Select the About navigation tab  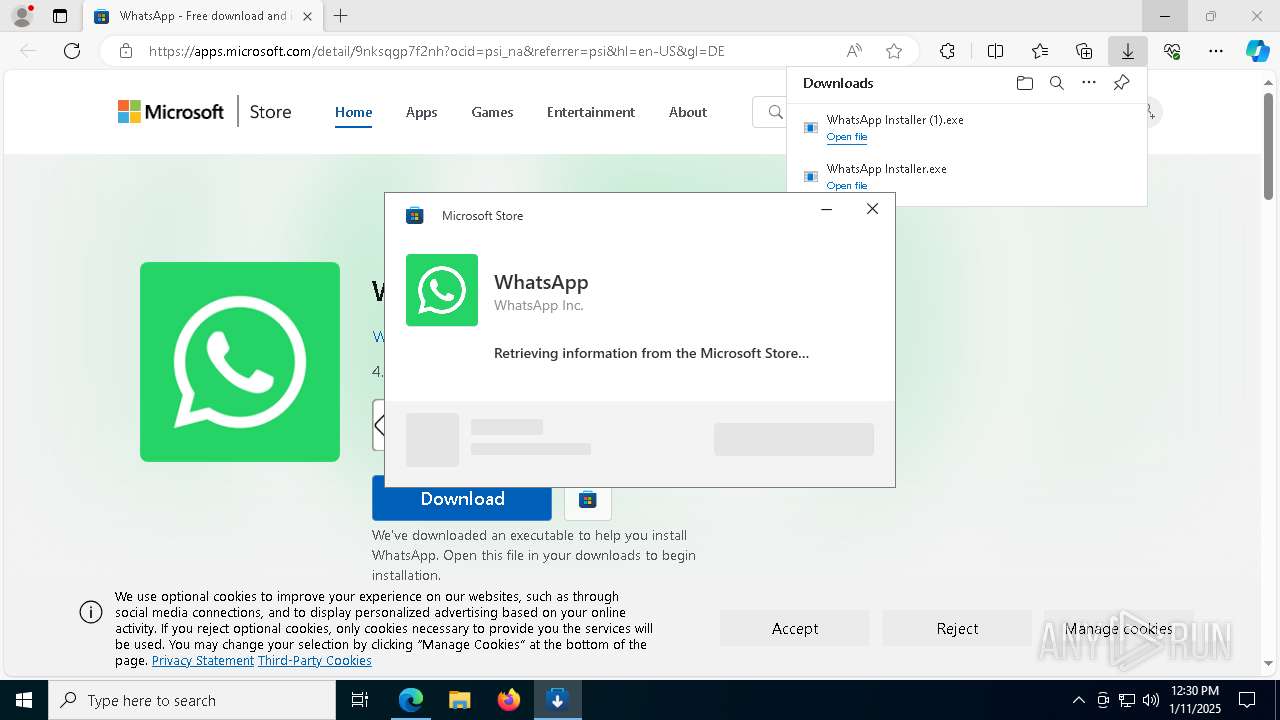point(688,112)
